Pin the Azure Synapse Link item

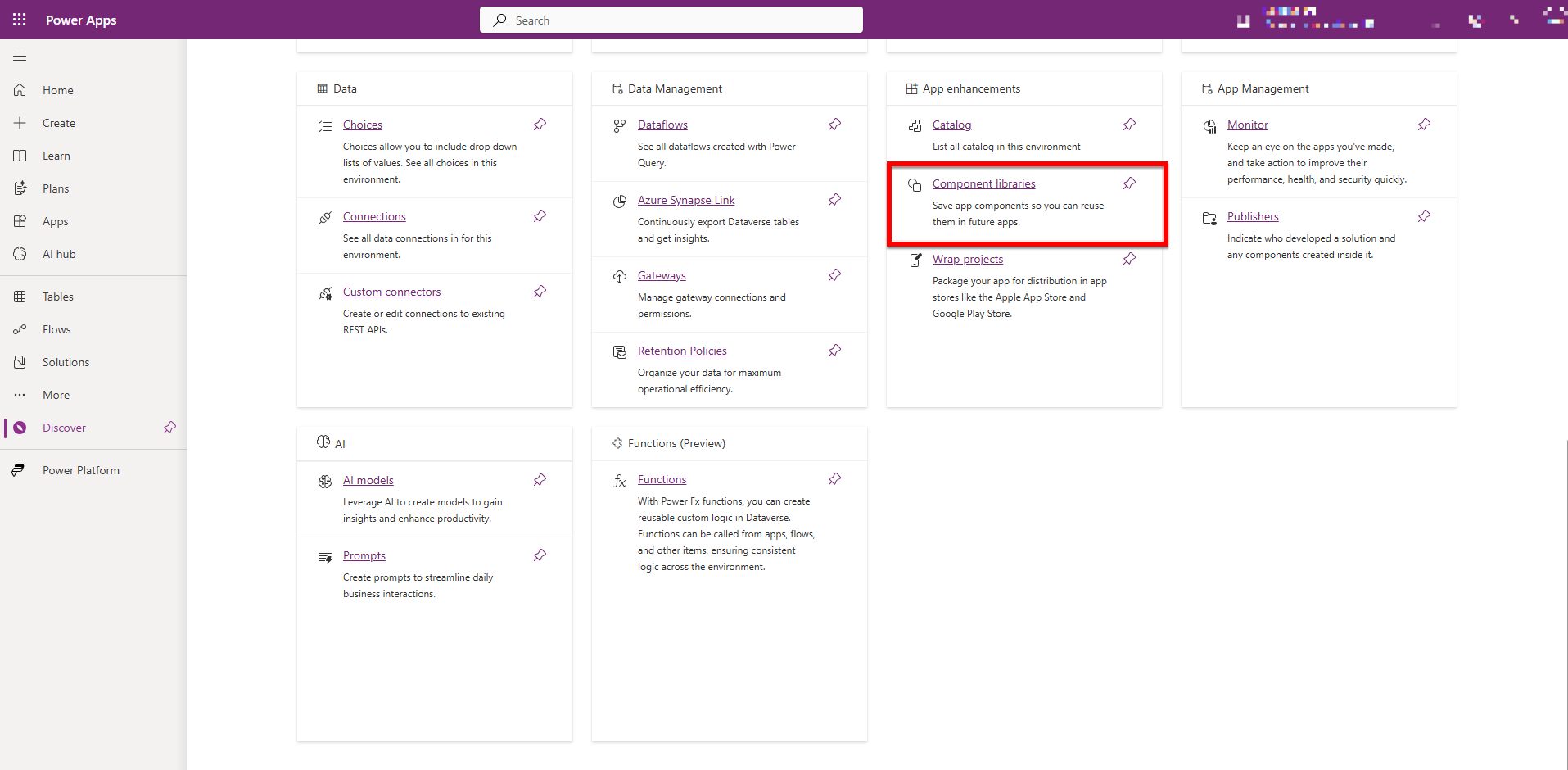(834, 200)
